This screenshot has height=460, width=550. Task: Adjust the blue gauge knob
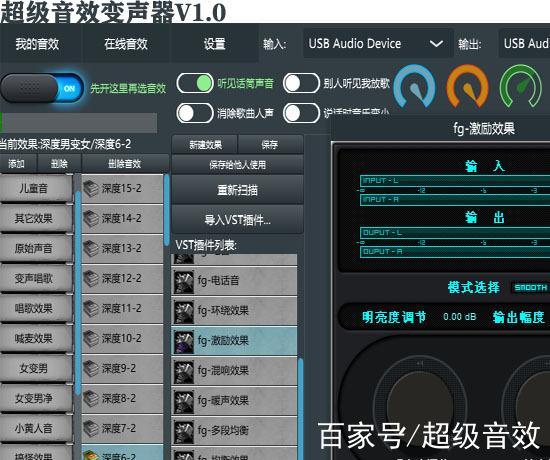(x=415, y=87)
